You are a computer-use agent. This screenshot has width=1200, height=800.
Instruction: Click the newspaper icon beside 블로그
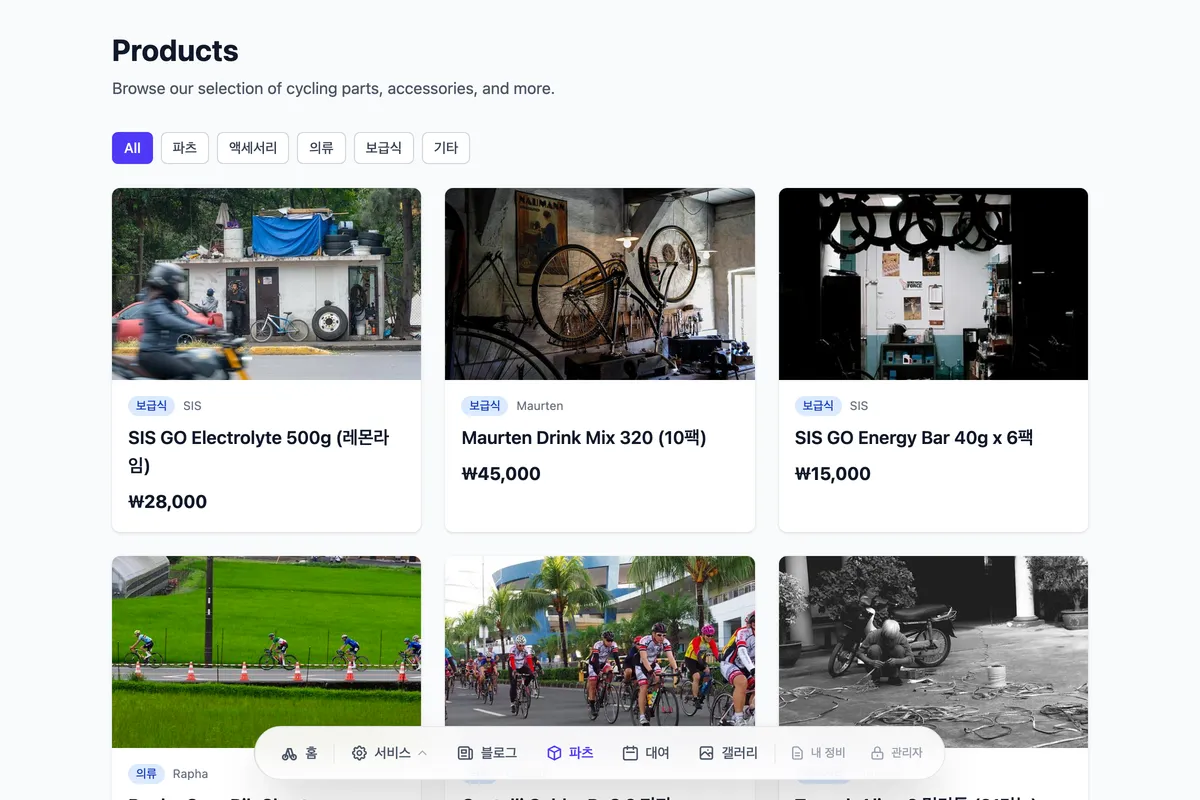coord(465,753)
